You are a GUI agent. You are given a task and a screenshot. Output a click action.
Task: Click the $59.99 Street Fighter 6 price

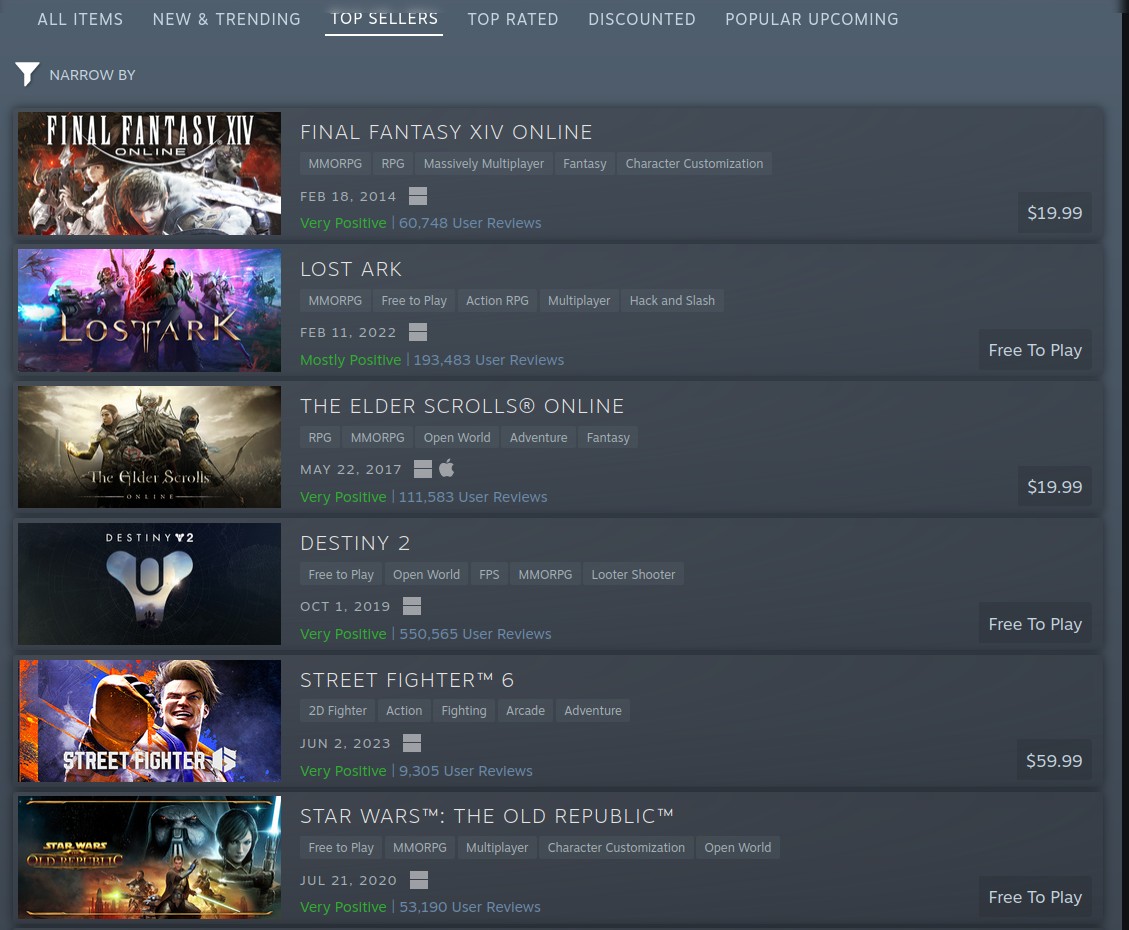click(1053, 761)
